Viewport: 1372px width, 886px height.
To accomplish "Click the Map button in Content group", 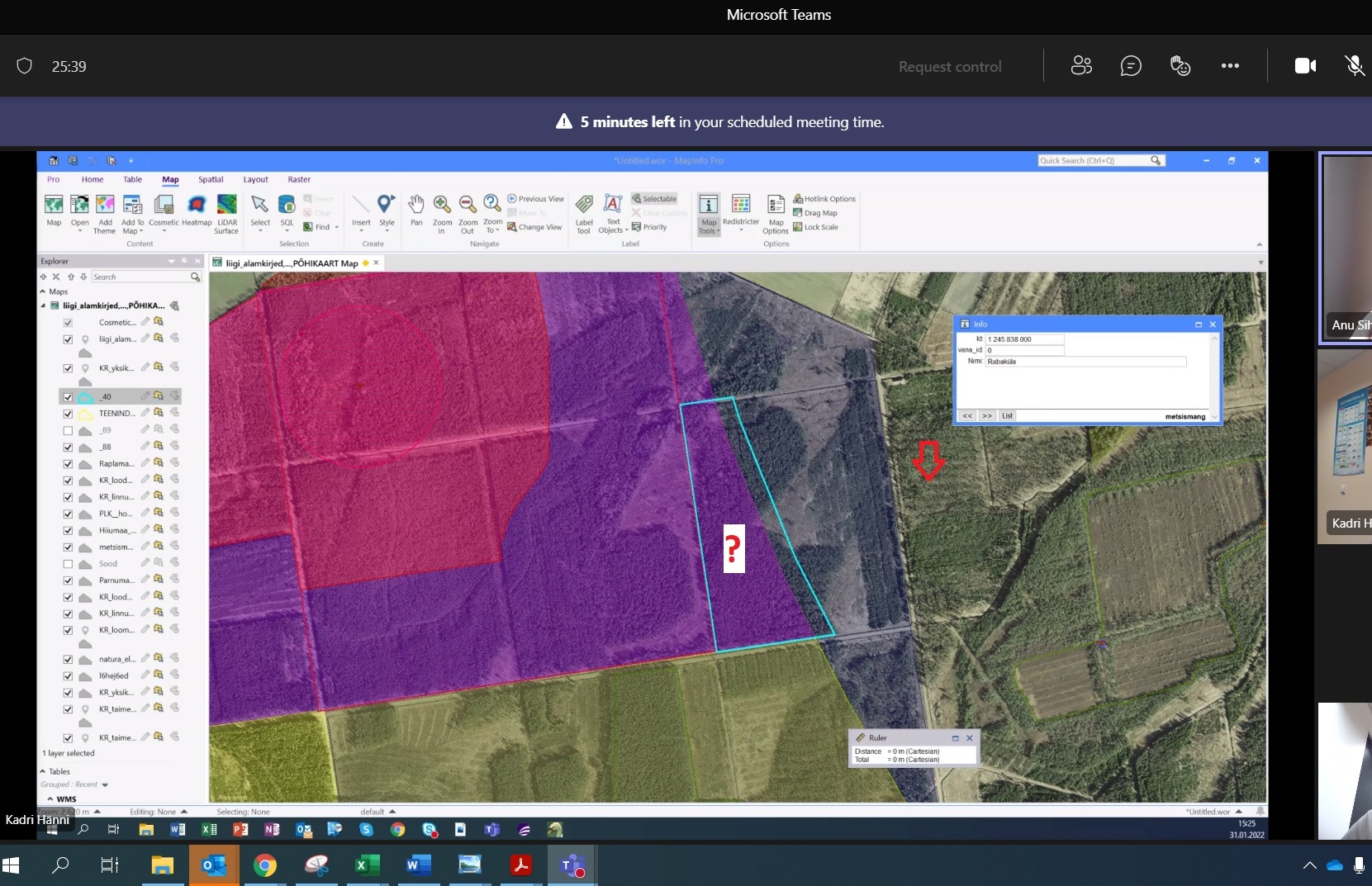I will point(54,211).
